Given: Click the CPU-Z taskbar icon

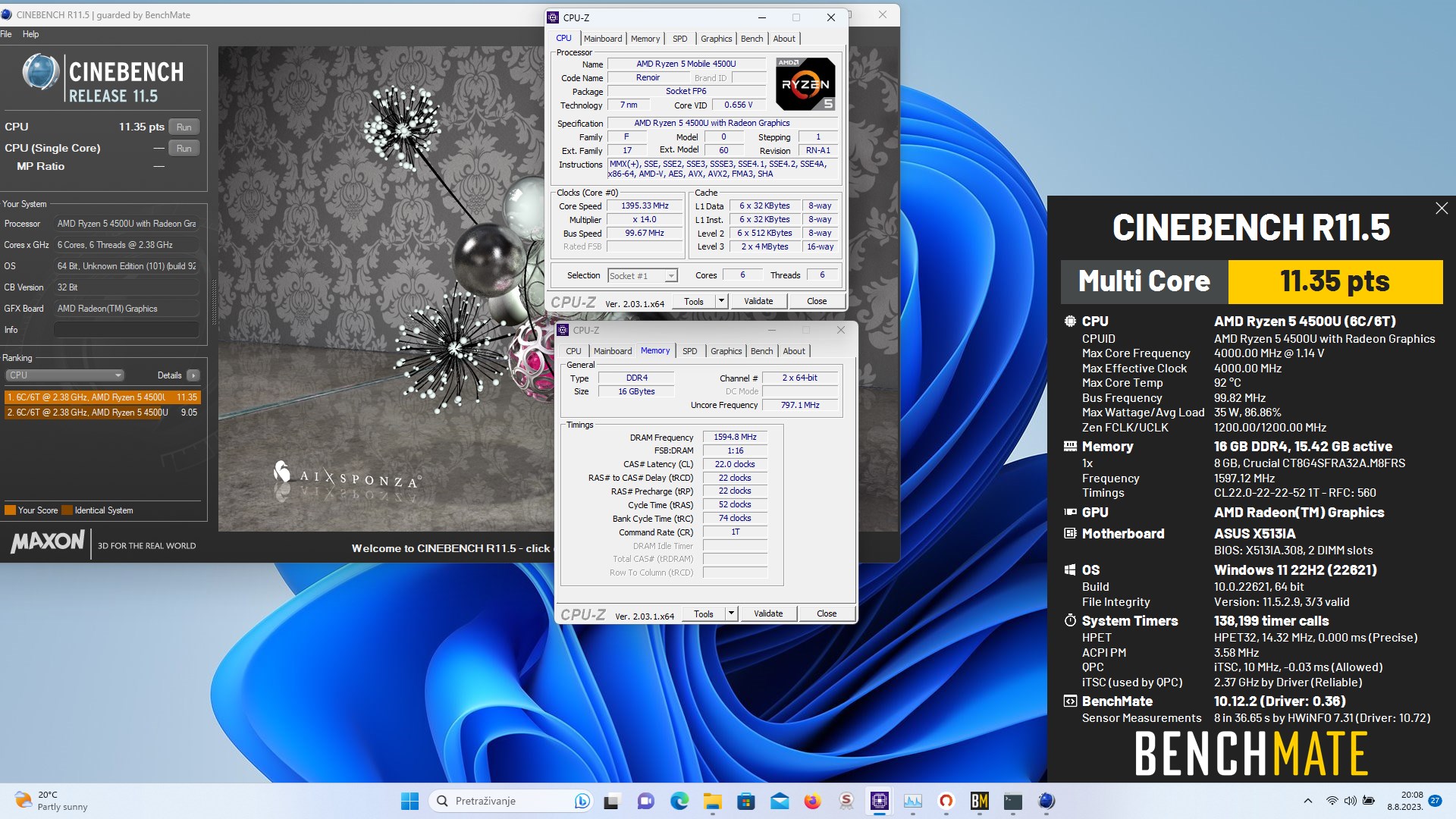Looking at the screenshot, I should pos(880,801).
